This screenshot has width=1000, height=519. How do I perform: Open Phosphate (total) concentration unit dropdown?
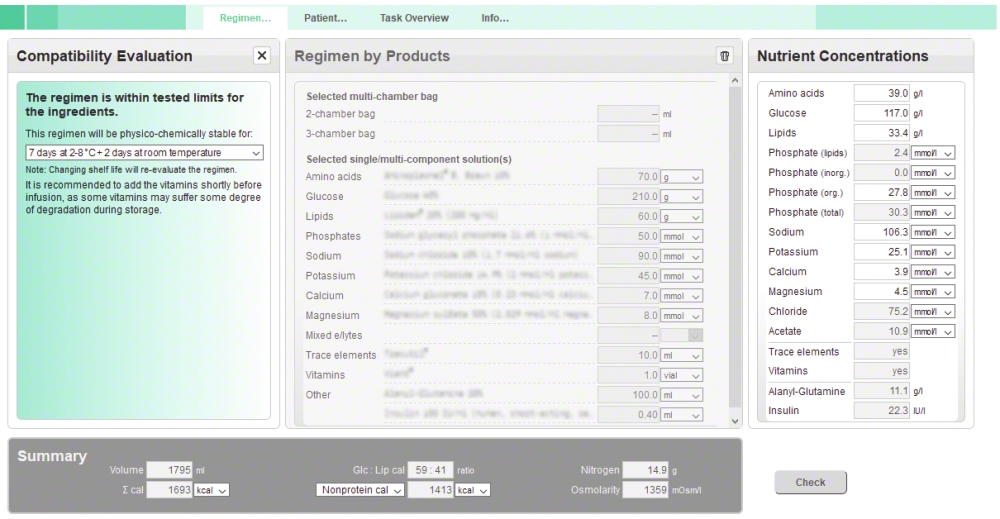[x=932, y=212]
